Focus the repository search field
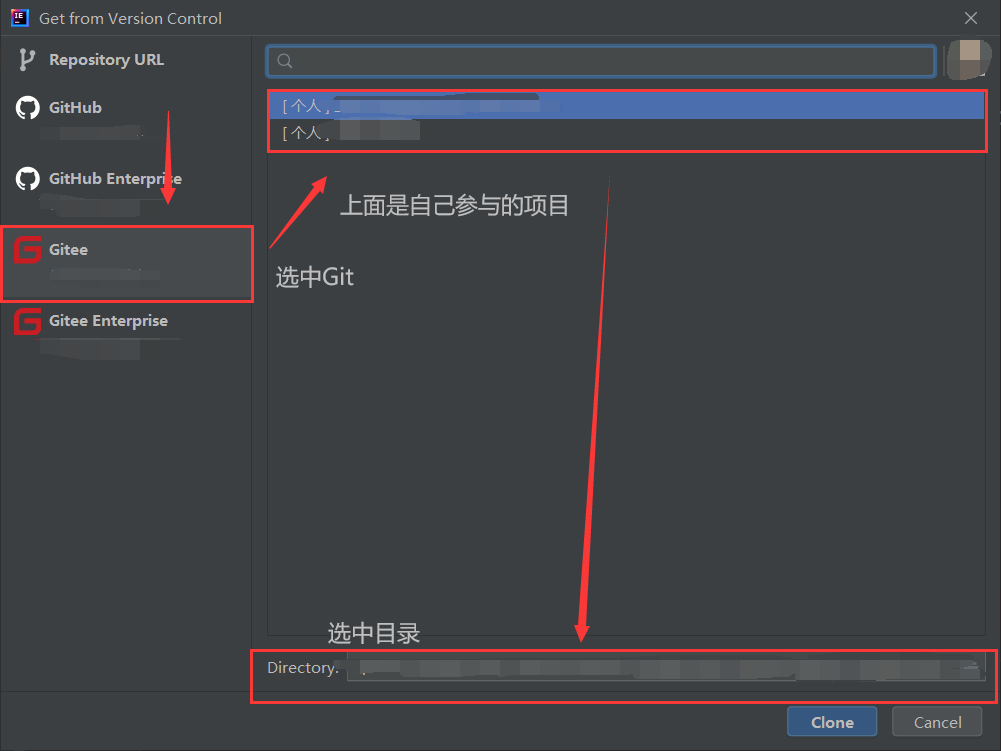This screenshot has width=1001, height=751. tap(601, 61)
